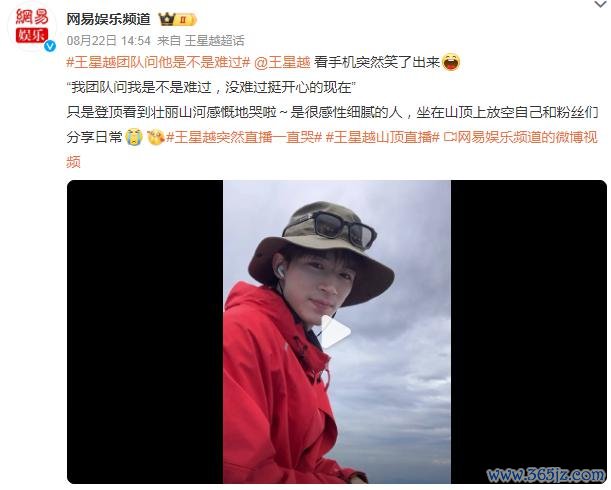Click the video thumbnail of man in red jacket
Screen dimensions: 611x490
337,332
